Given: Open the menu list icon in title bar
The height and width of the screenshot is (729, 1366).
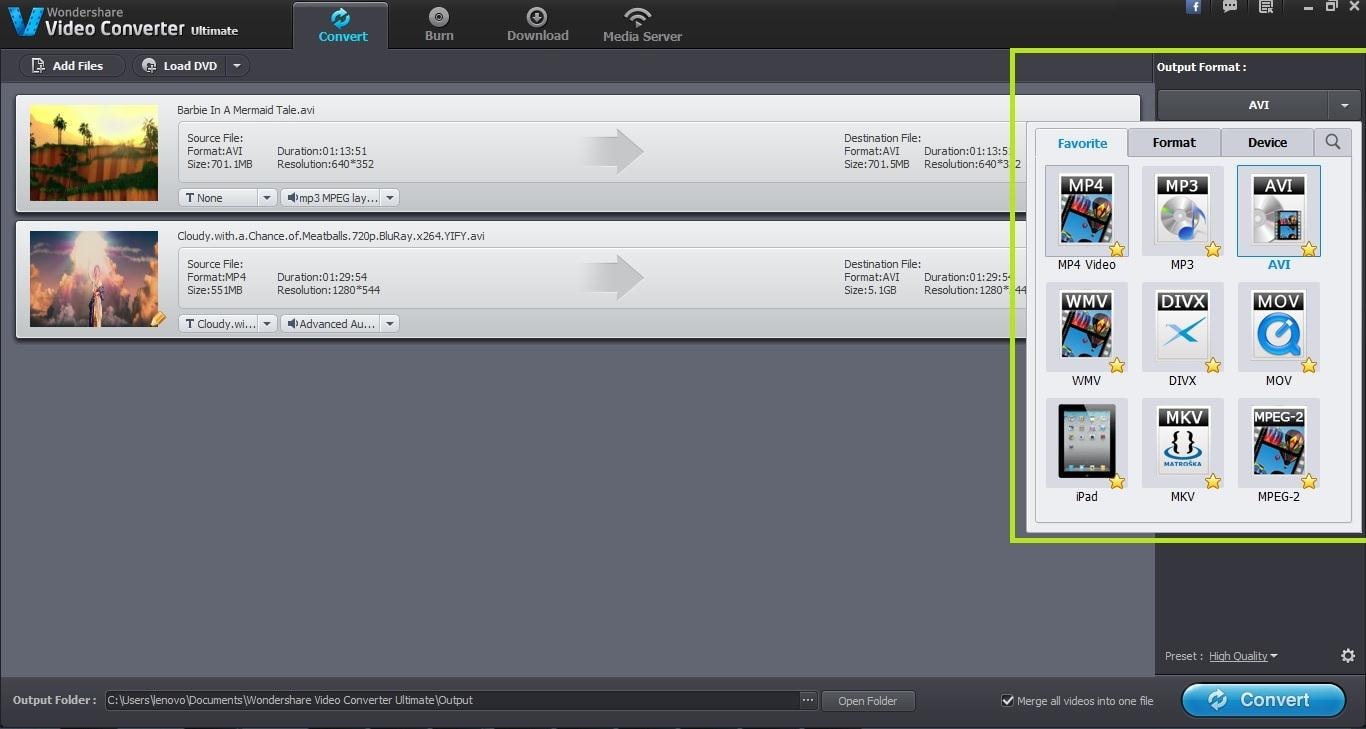Looking at the screenshot, I should [1266, 7].
